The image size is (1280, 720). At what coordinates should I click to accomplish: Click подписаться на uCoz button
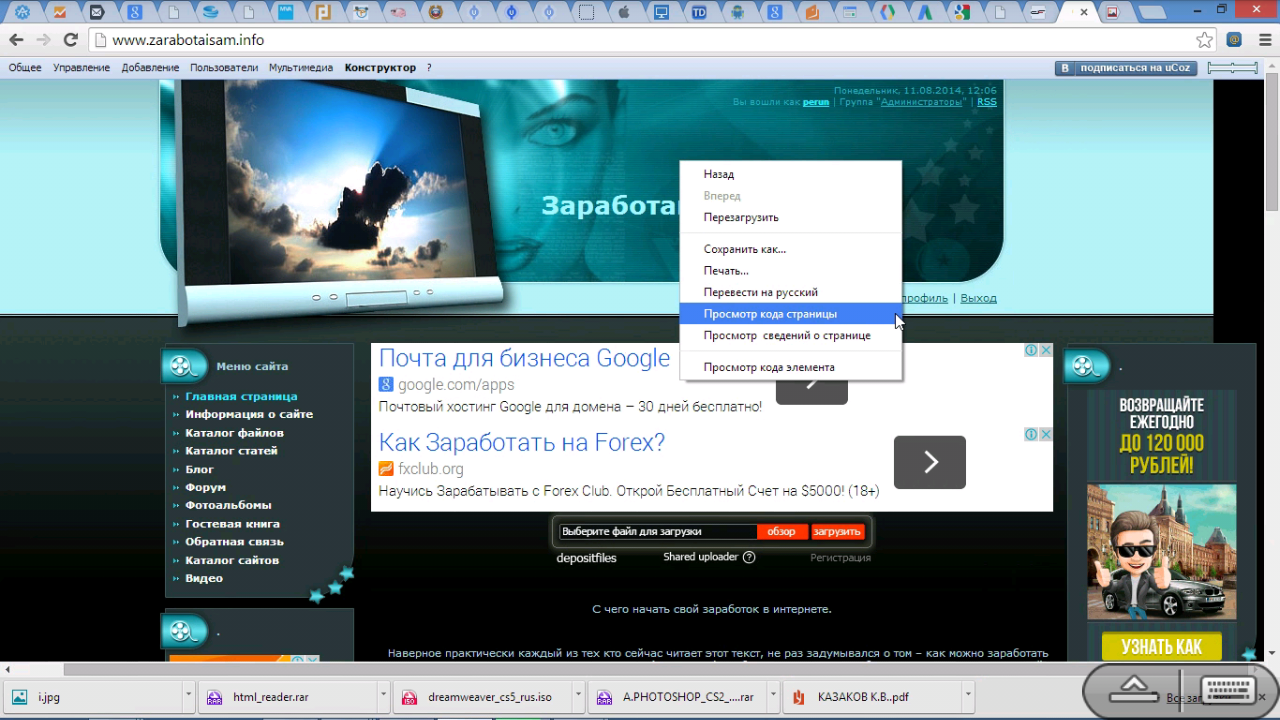[x=1126, y=68]
